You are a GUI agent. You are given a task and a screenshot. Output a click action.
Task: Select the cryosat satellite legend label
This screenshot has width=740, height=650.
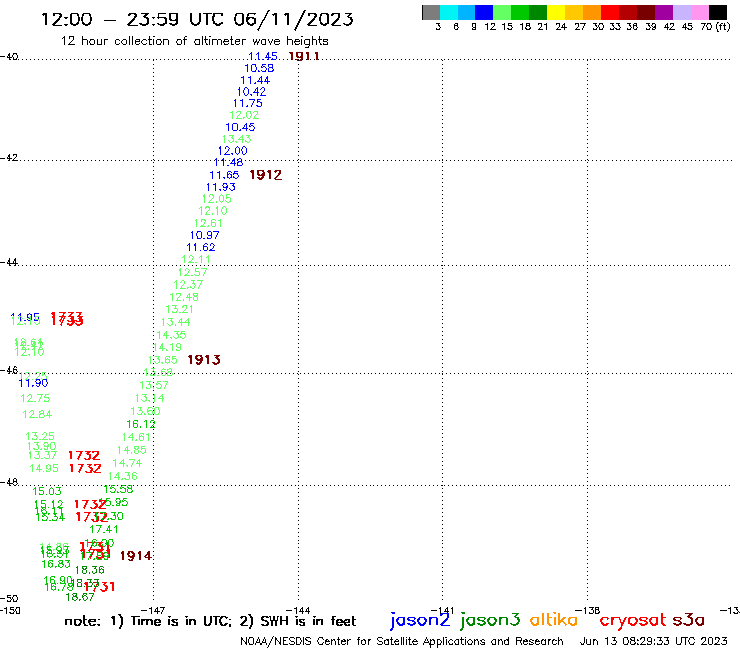(633, 621)
